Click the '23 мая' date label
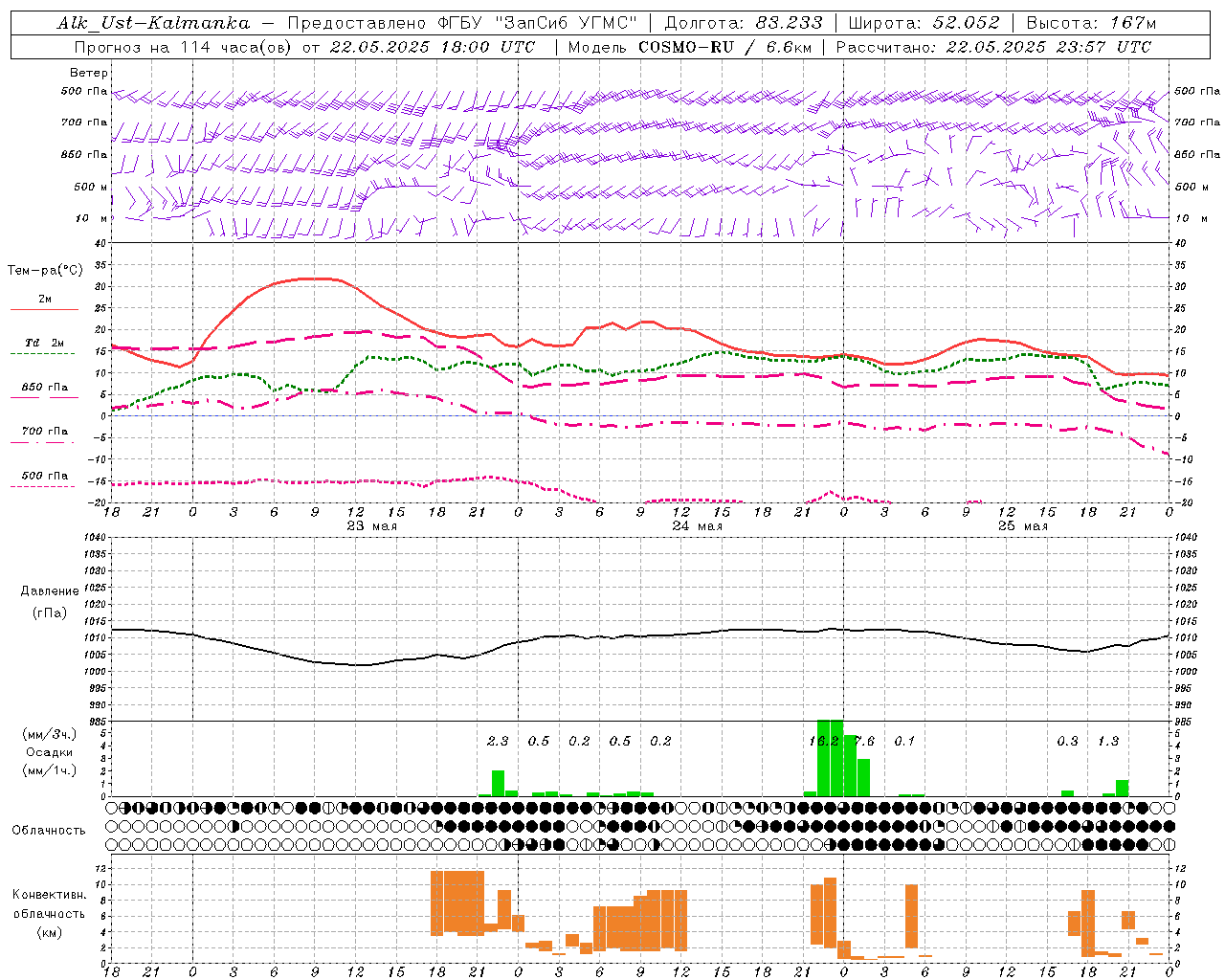Viewport: 1225px width, 980px height. 372,526
